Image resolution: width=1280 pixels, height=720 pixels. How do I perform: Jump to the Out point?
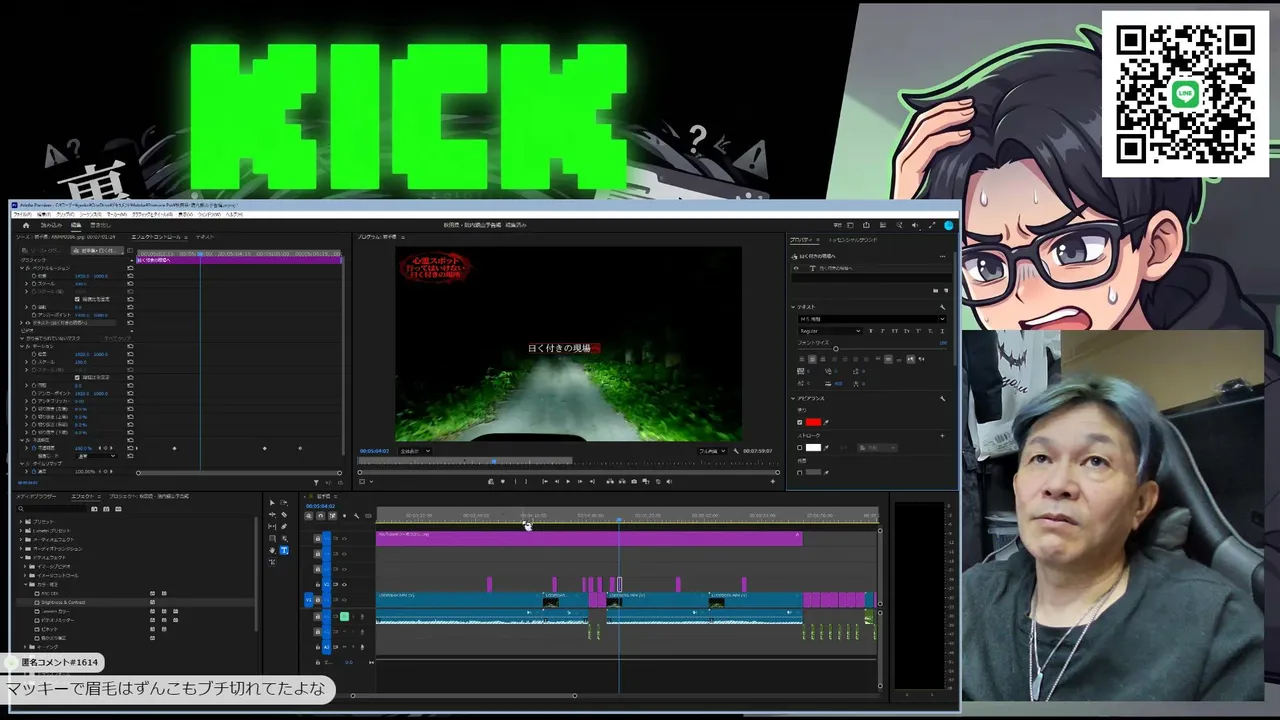[592, 481]
